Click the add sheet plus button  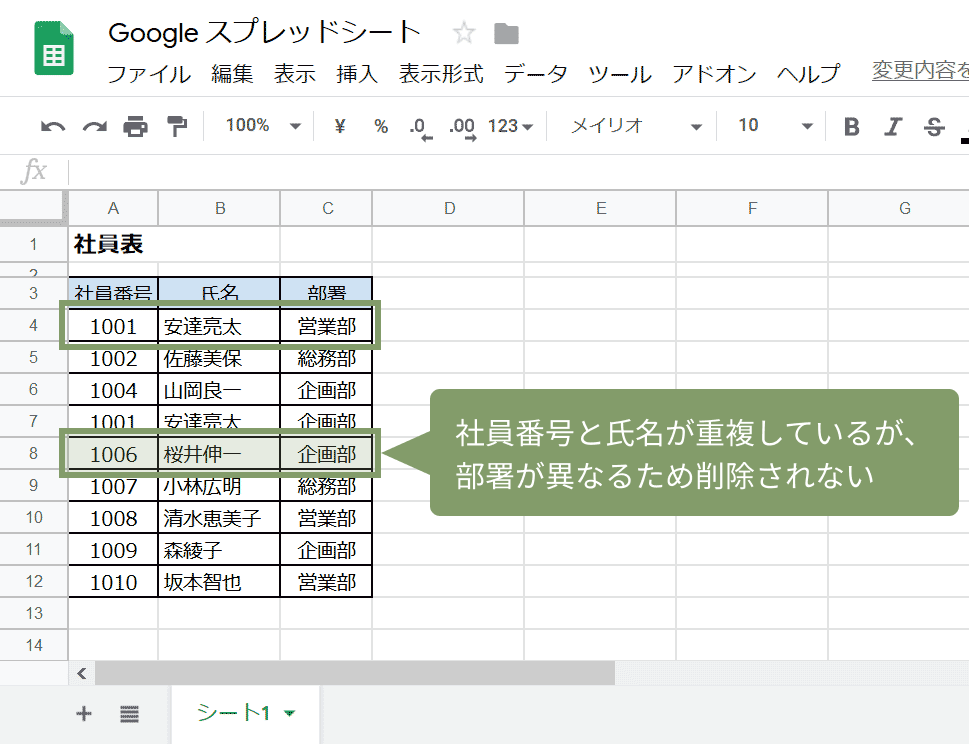[x=84, y=713]
